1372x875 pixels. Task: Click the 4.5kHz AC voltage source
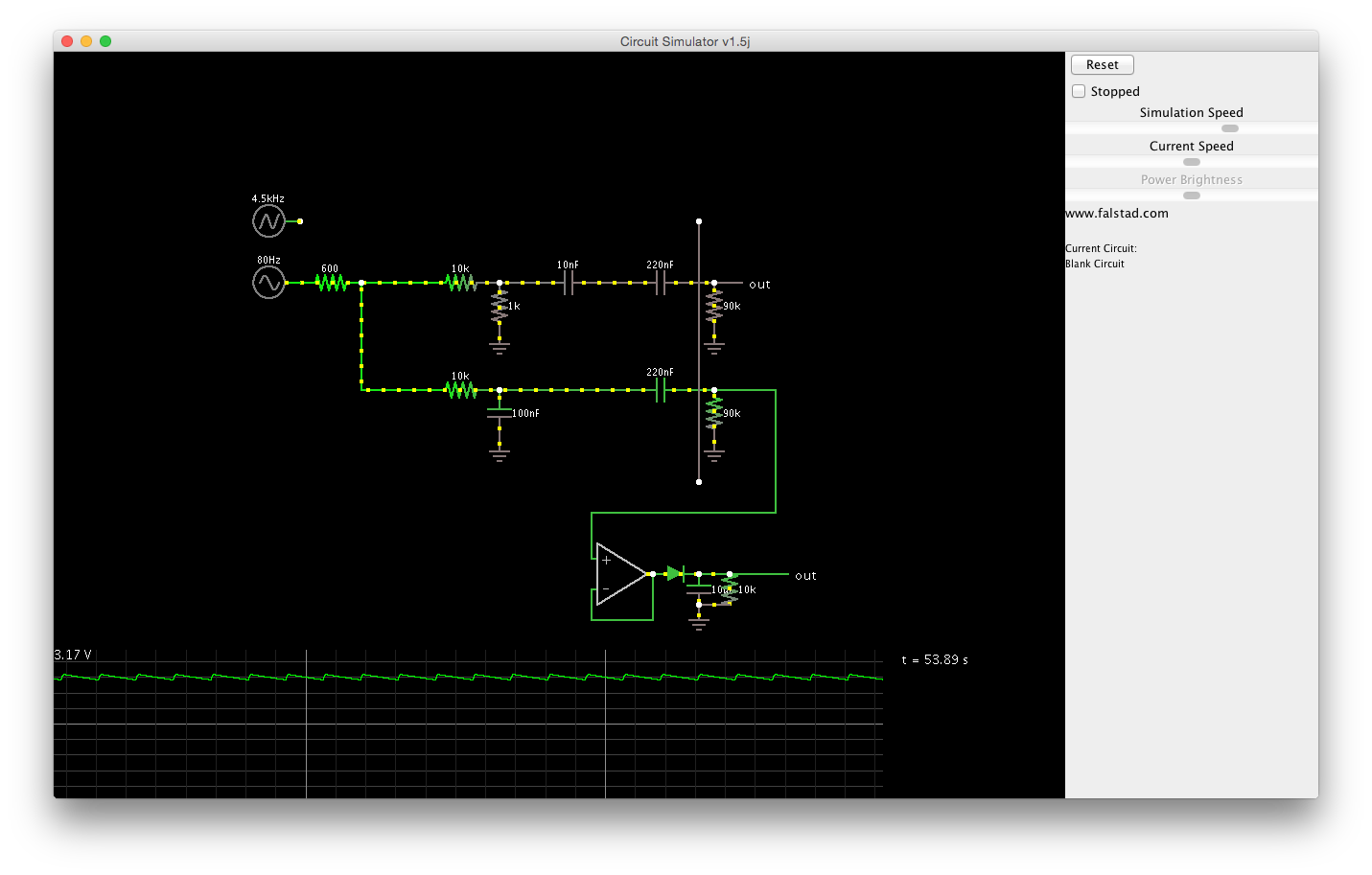[x=268, y=221]
